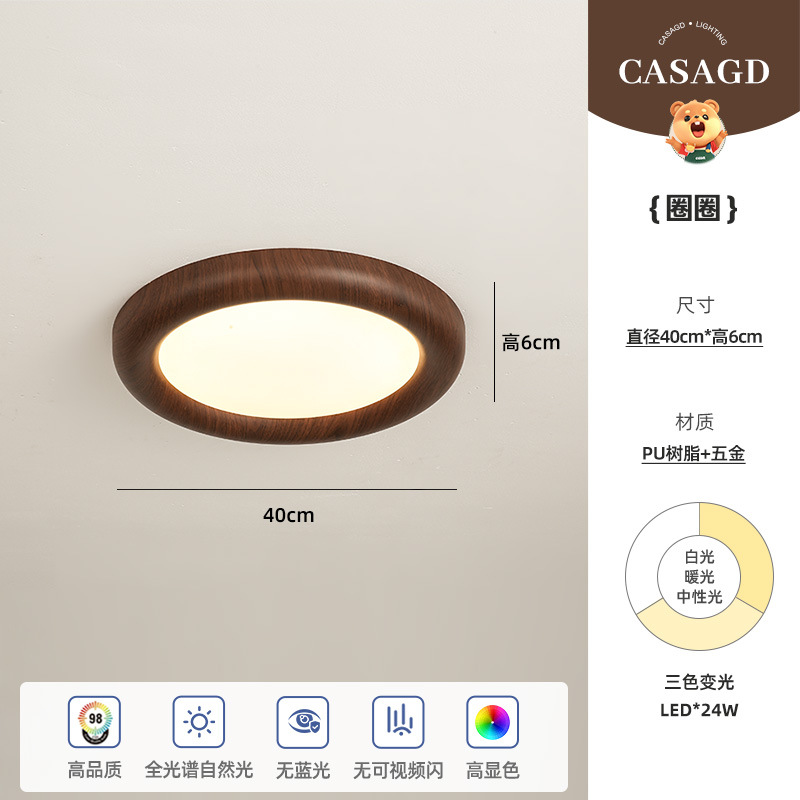Screen dimensions: 800x800
Task: Click the PU树脂+五金 material link
Action: coord(693,454)
